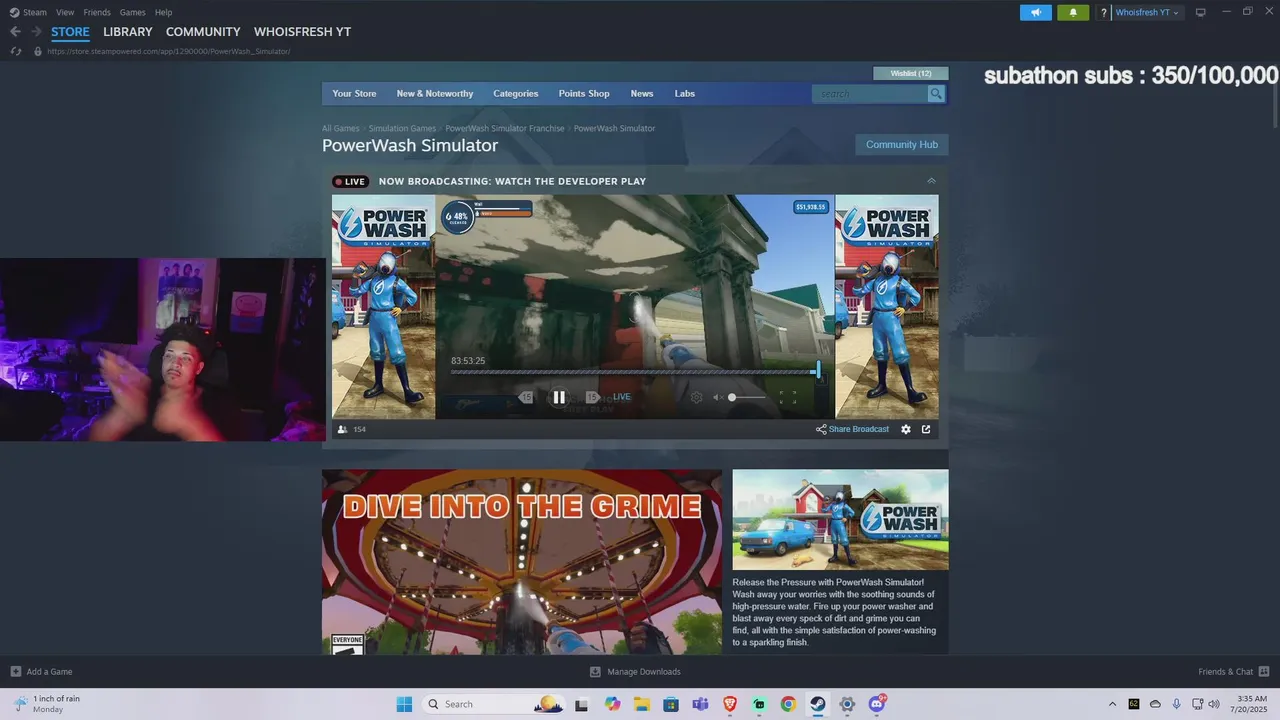The width and height of the screenshot is (1280, 720).
Task: Switch to the COMMUNITY tab
Action: point(203,32)
